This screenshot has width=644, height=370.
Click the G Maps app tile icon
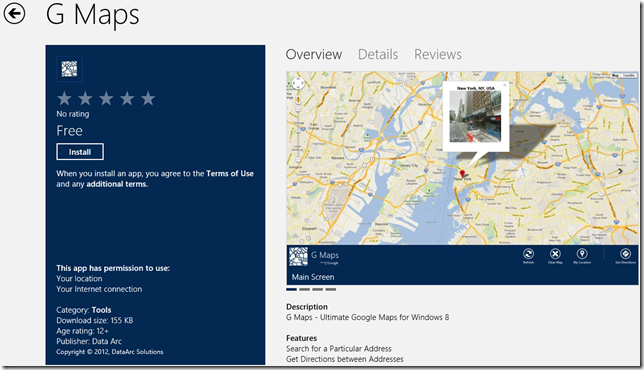(69, 69)
